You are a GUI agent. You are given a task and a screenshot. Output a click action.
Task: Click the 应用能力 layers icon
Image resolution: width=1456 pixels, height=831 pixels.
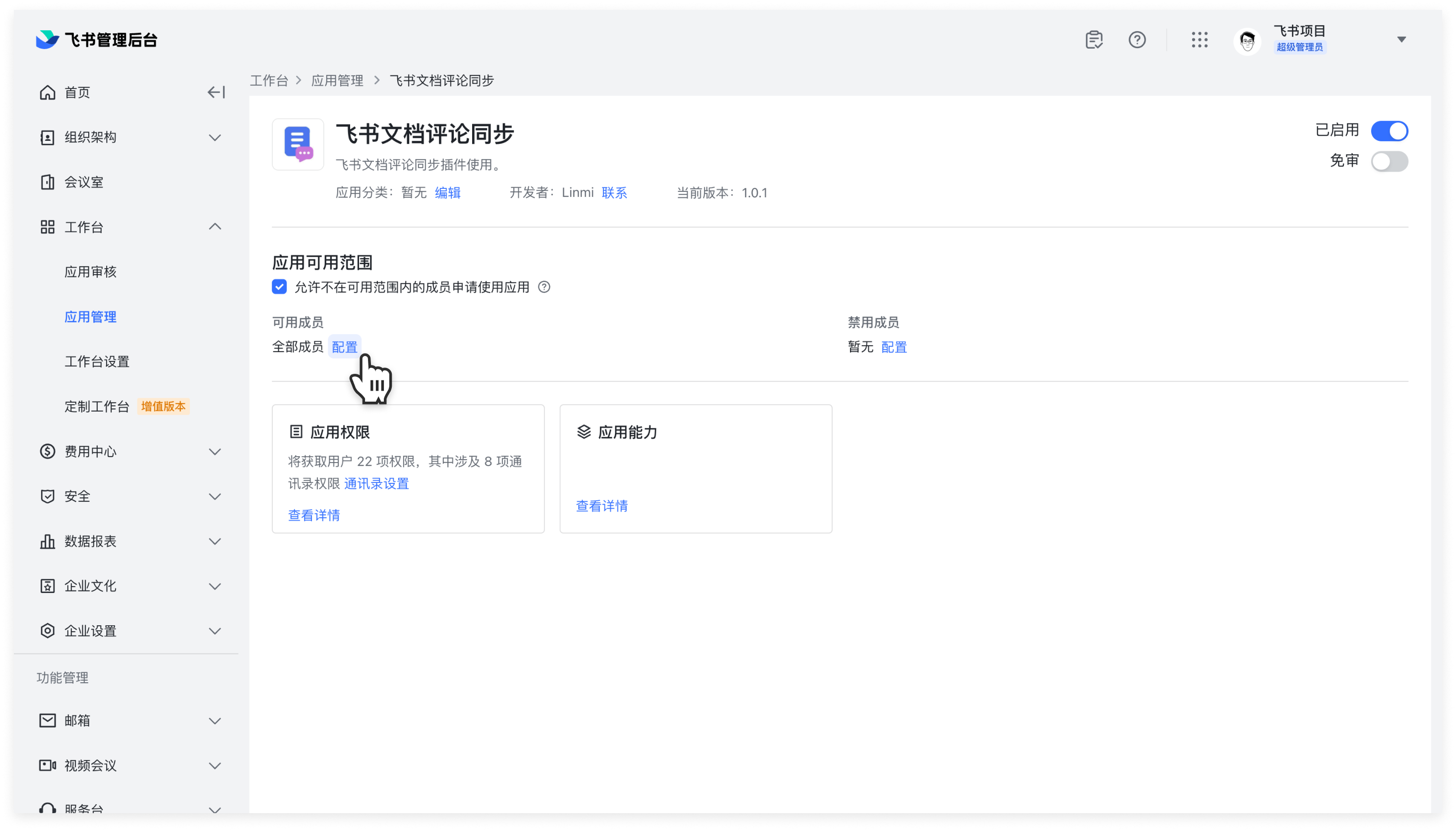click(583, 431)
